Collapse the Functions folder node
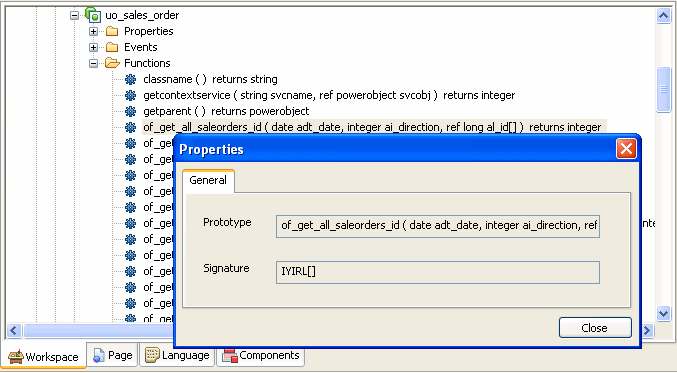Viewport: 677px width, 373px height. 93,63
